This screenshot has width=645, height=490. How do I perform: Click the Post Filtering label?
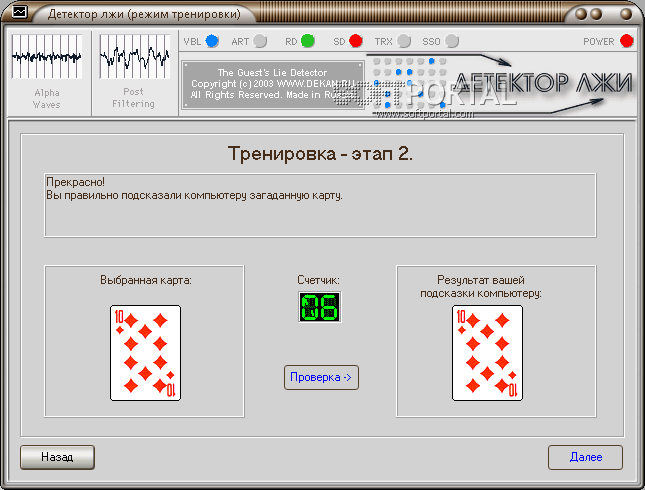pyautogui.click(x=133, y=98)
